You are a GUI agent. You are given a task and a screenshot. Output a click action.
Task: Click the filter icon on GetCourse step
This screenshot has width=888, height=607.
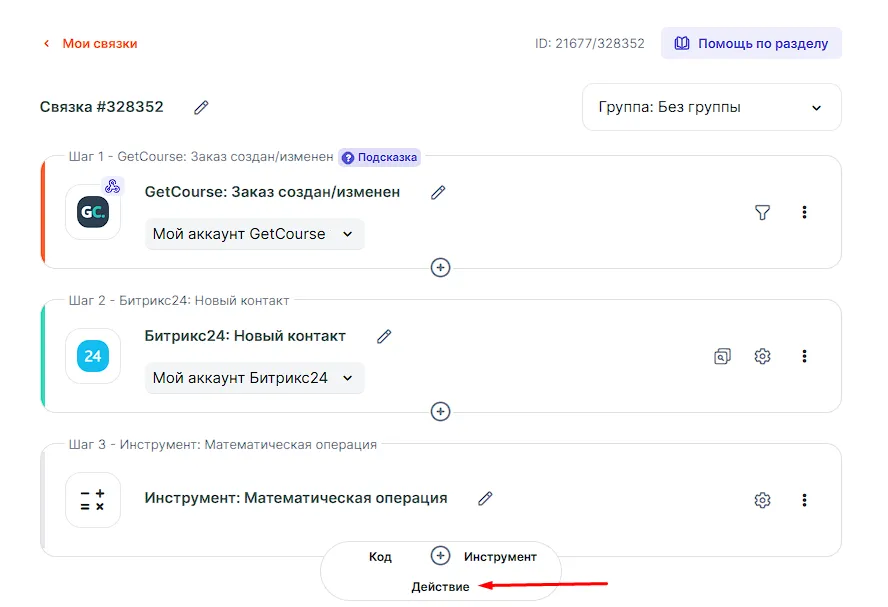coord(762,212)
